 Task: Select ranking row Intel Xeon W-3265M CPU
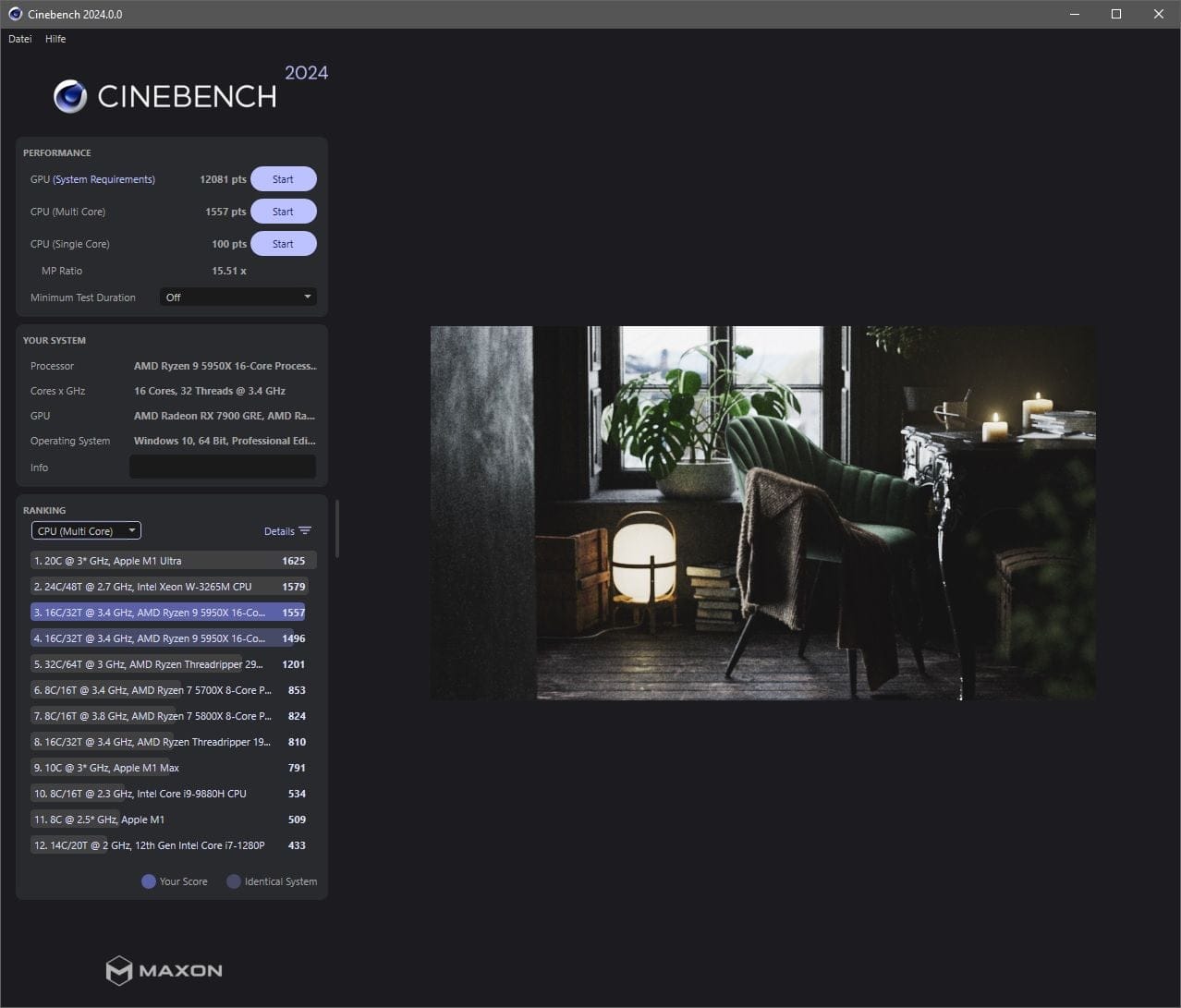click(173, 587)
